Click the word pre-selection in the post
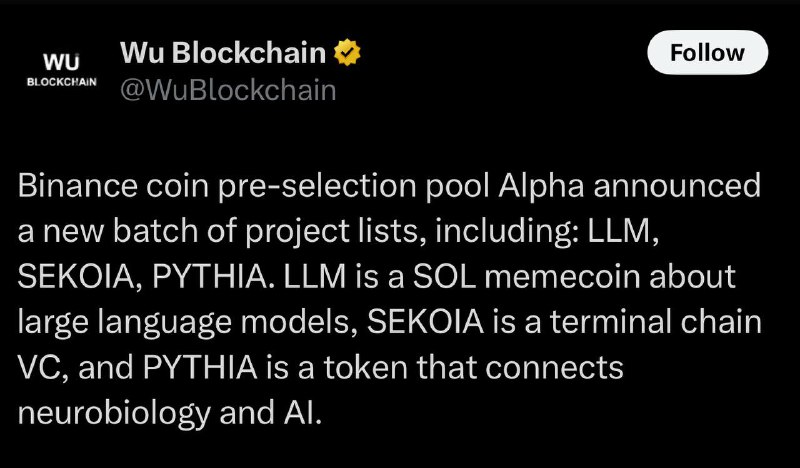 point(317,187)
